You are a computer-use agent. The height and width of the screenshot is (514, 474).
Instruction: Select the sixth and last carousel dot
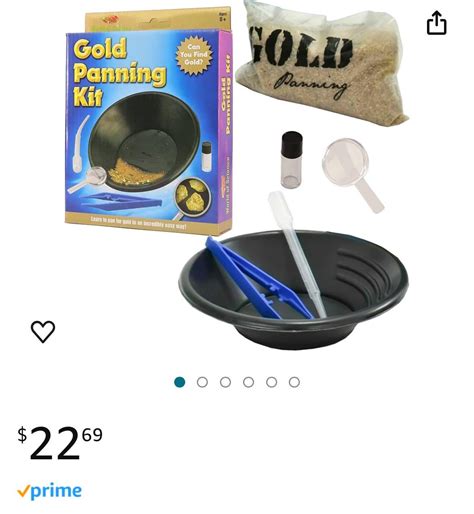point(294,382)
